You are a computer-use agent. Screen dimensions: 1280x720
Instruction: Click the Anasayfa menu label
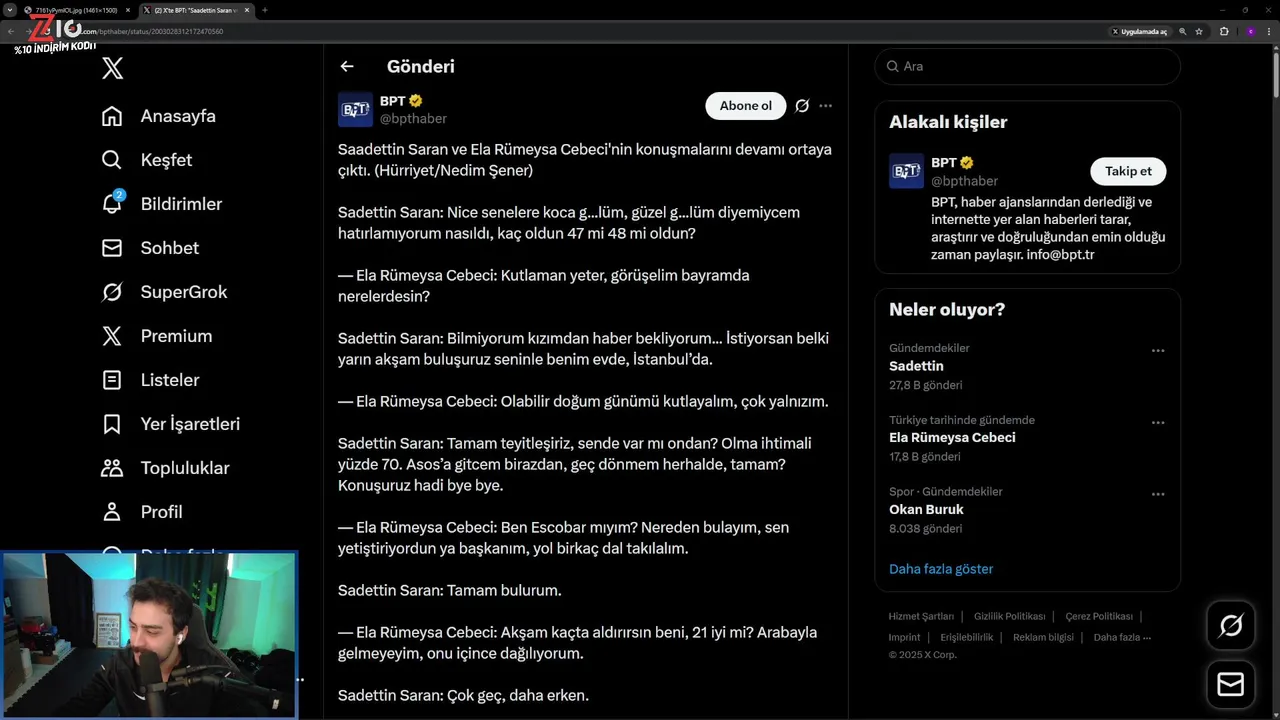coord(178,116)
